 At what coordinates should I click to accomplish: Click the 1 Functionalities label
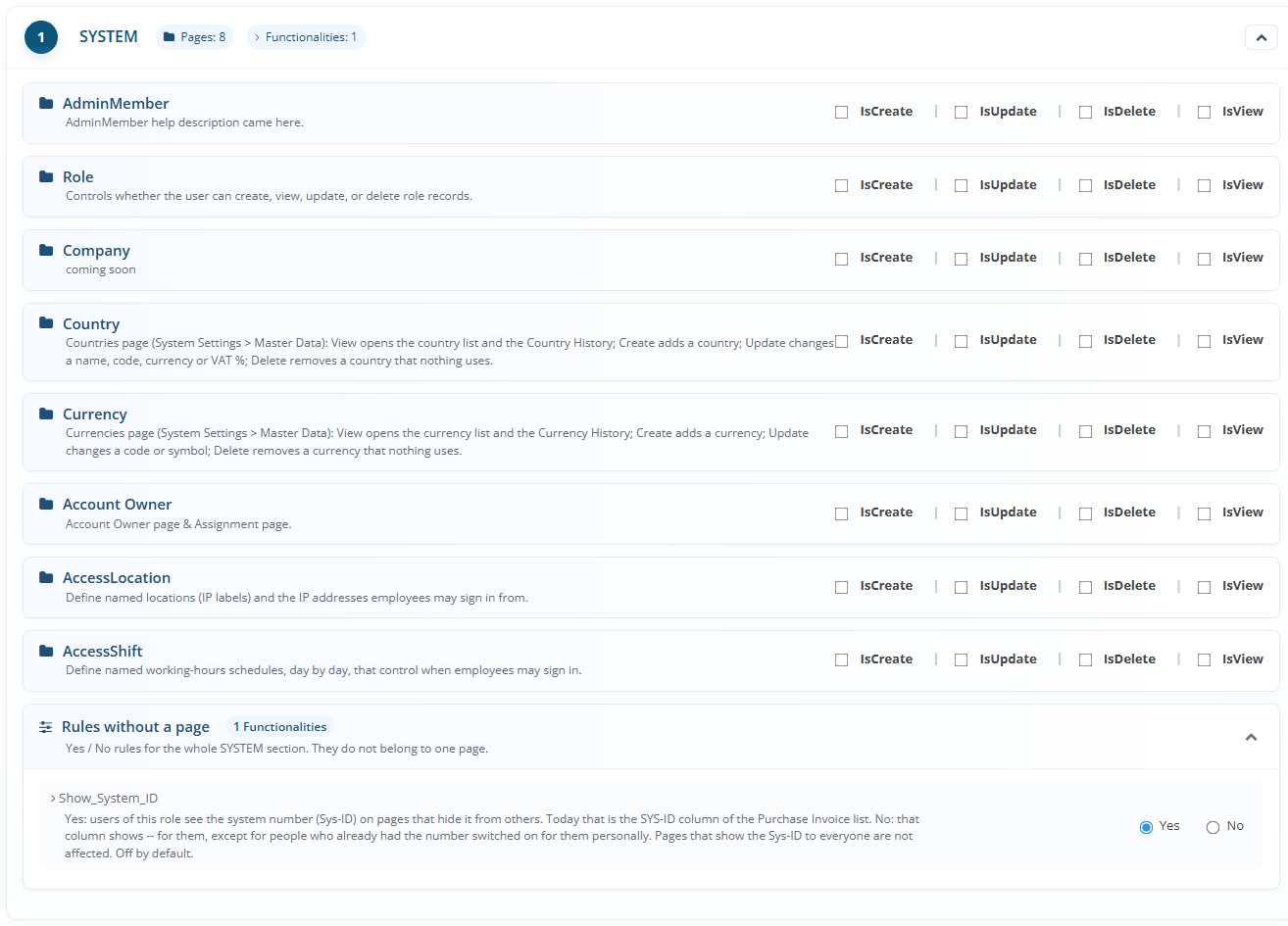click(279, 727)
